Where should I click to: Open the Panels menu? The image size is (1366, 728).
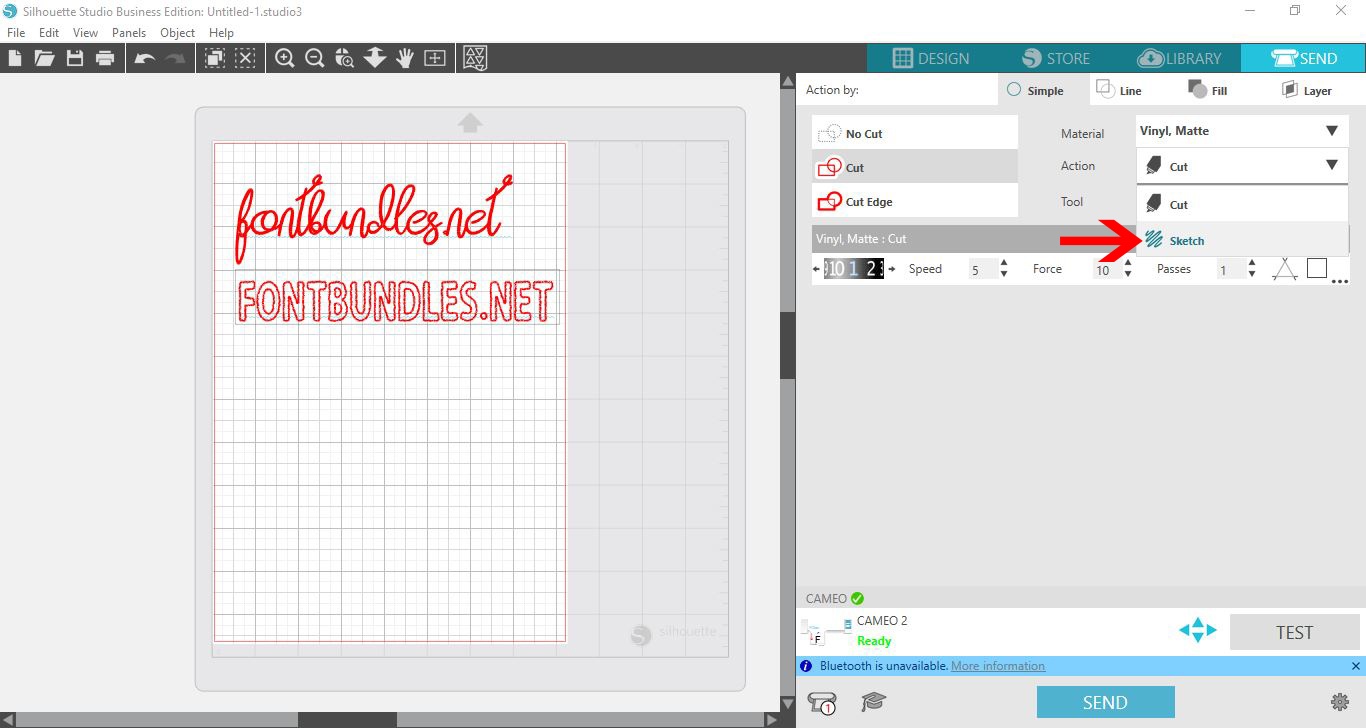[x=129, y=32]
